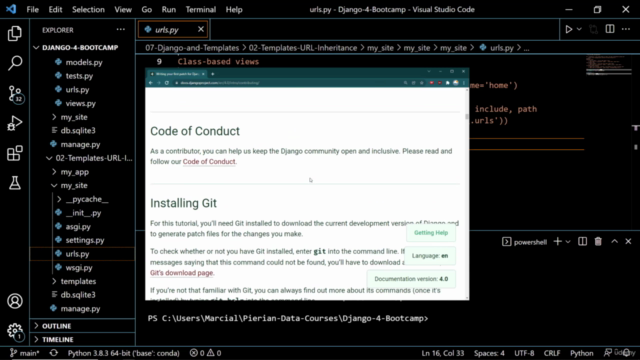Follow the Code of Conduct link in browser
The height and width of the screenshot is (360, 640).
pos(209,162)
